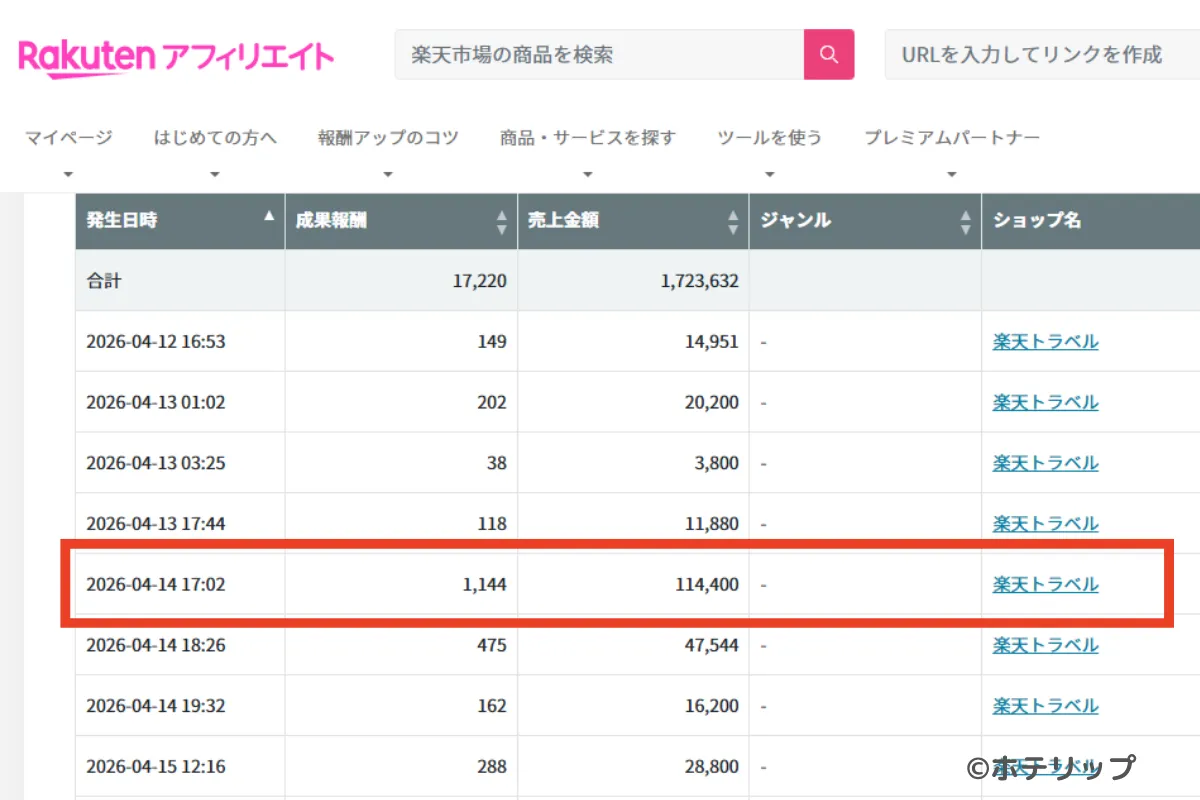Open the 商品・サービスを探す menu
Viewport: 1200px width, 800px height.
[x=588, y=138]
